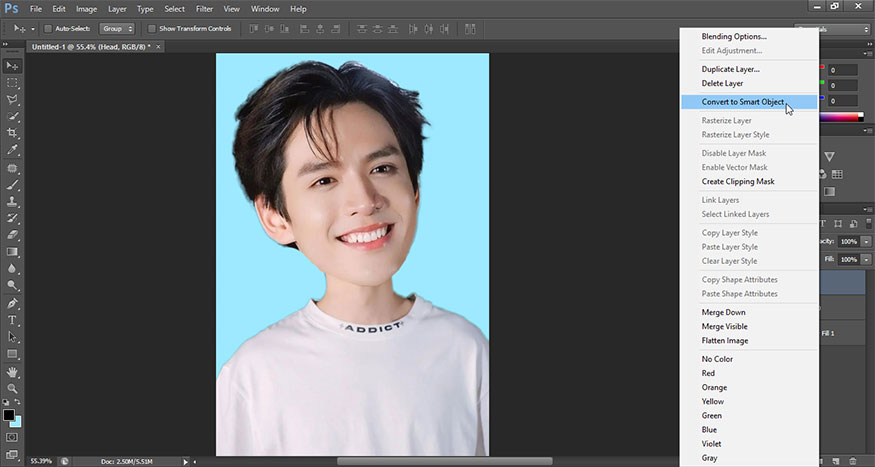Click the black foreground color swatch

(x=8, y=414)
